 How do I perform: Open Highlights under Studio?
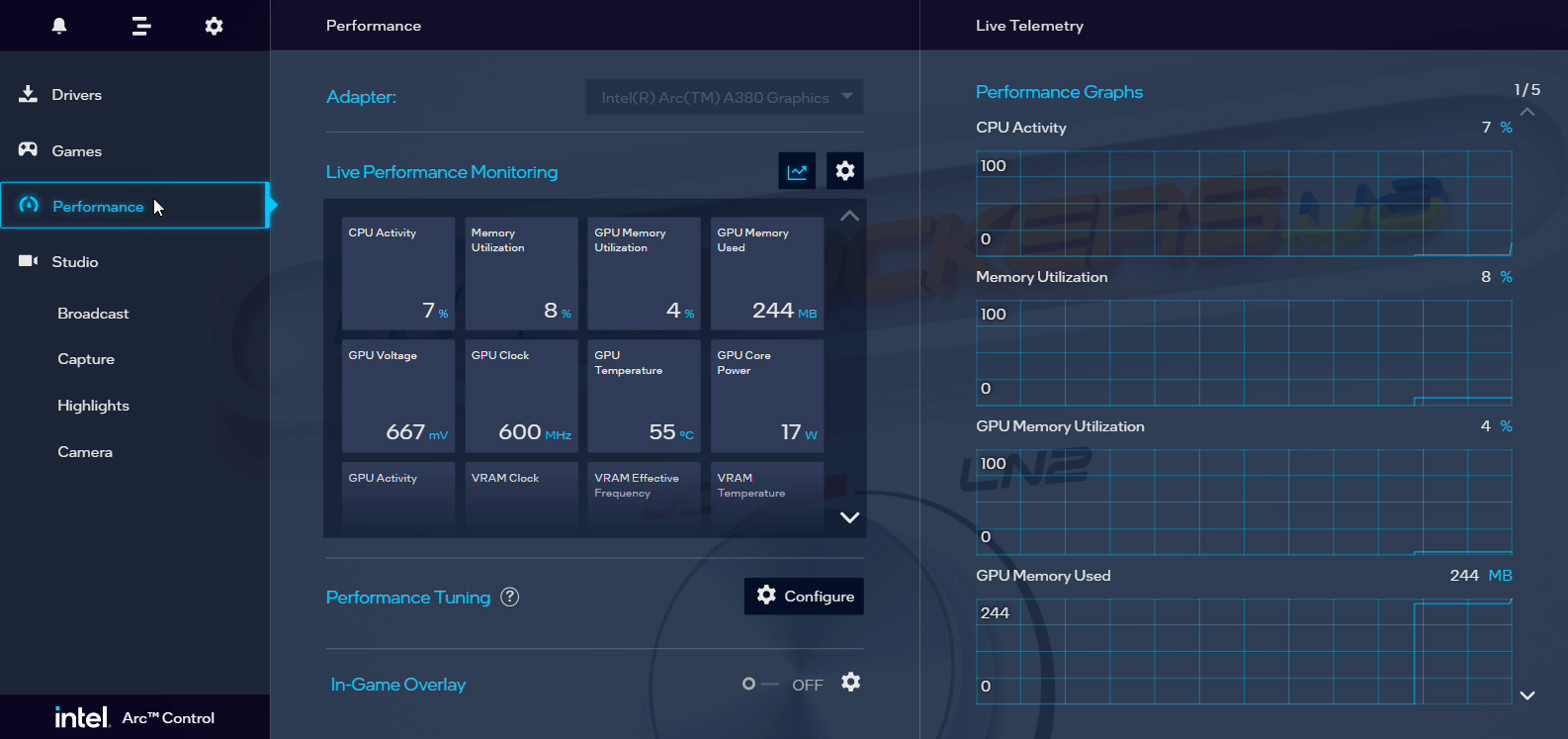(x=93, y=406)
